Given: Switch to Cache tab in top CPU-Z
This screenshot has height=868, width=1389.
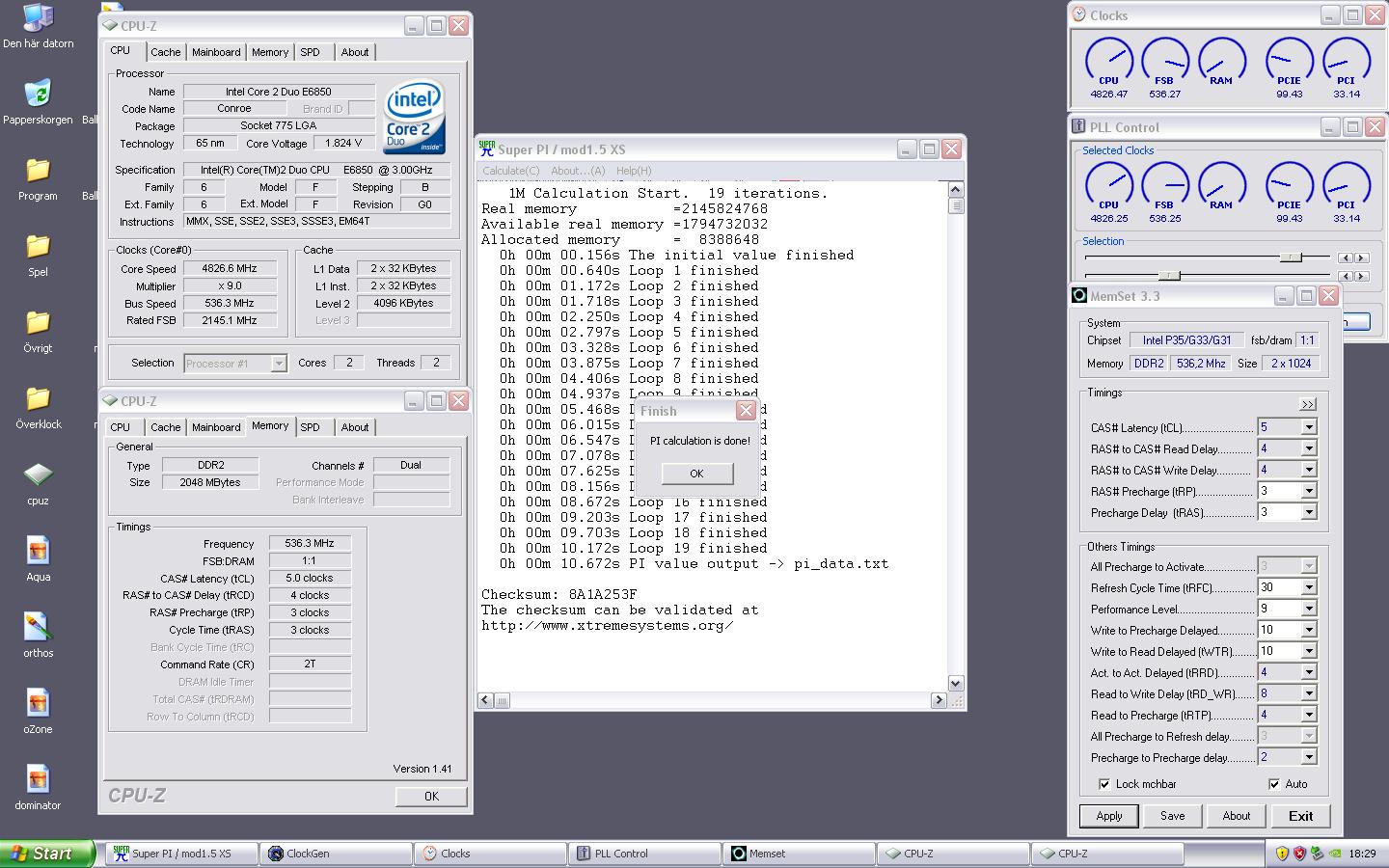Looking at the screenshot, I should coord(165,52).
